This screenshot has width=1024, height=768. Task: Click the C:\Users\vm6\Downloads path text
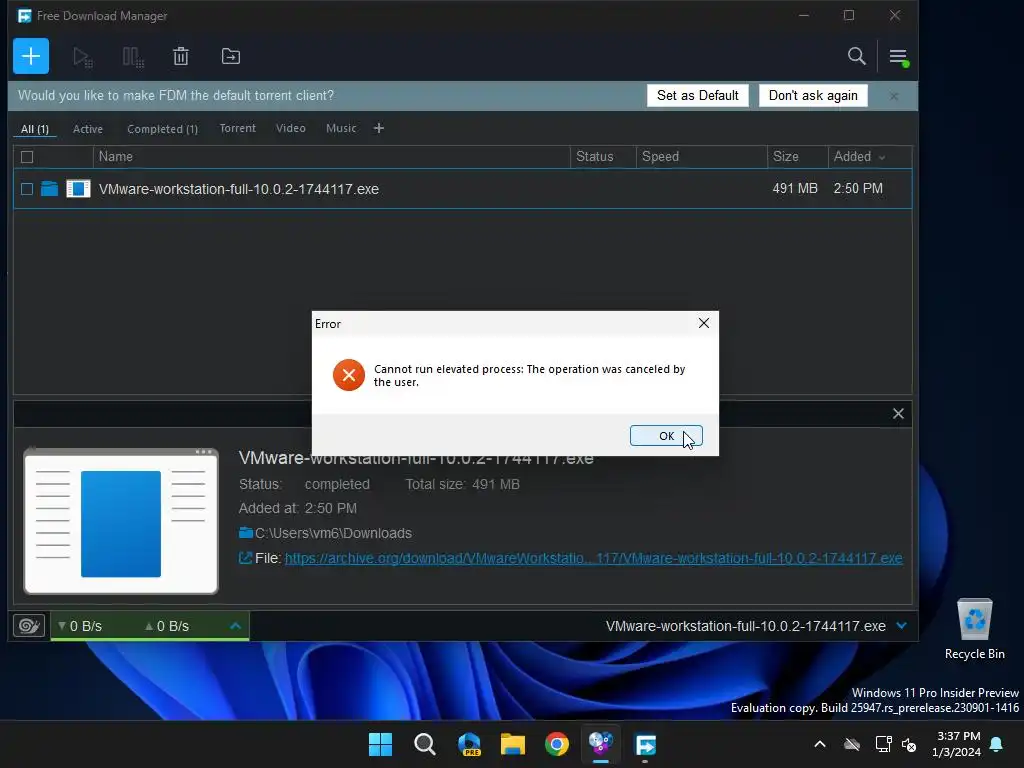(333, 533)
